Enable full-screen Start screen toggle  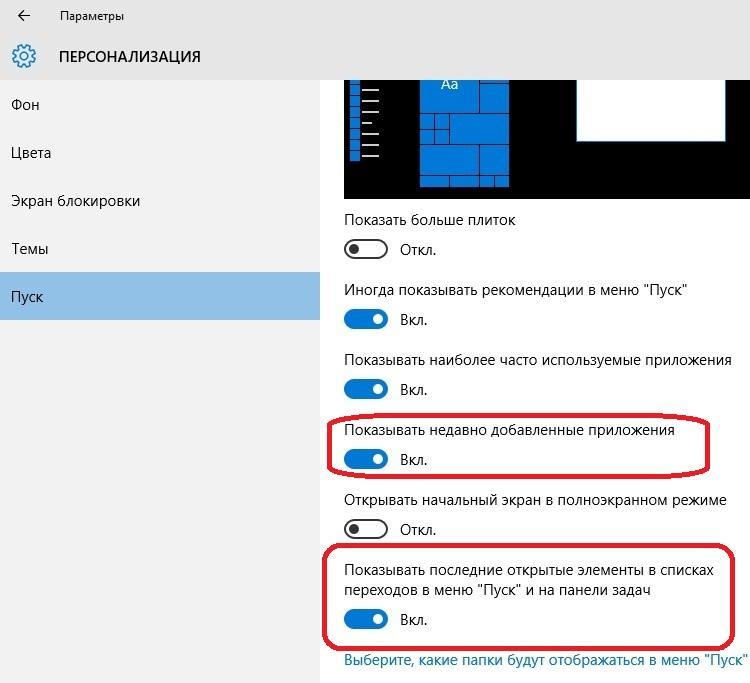click(365, 529)
